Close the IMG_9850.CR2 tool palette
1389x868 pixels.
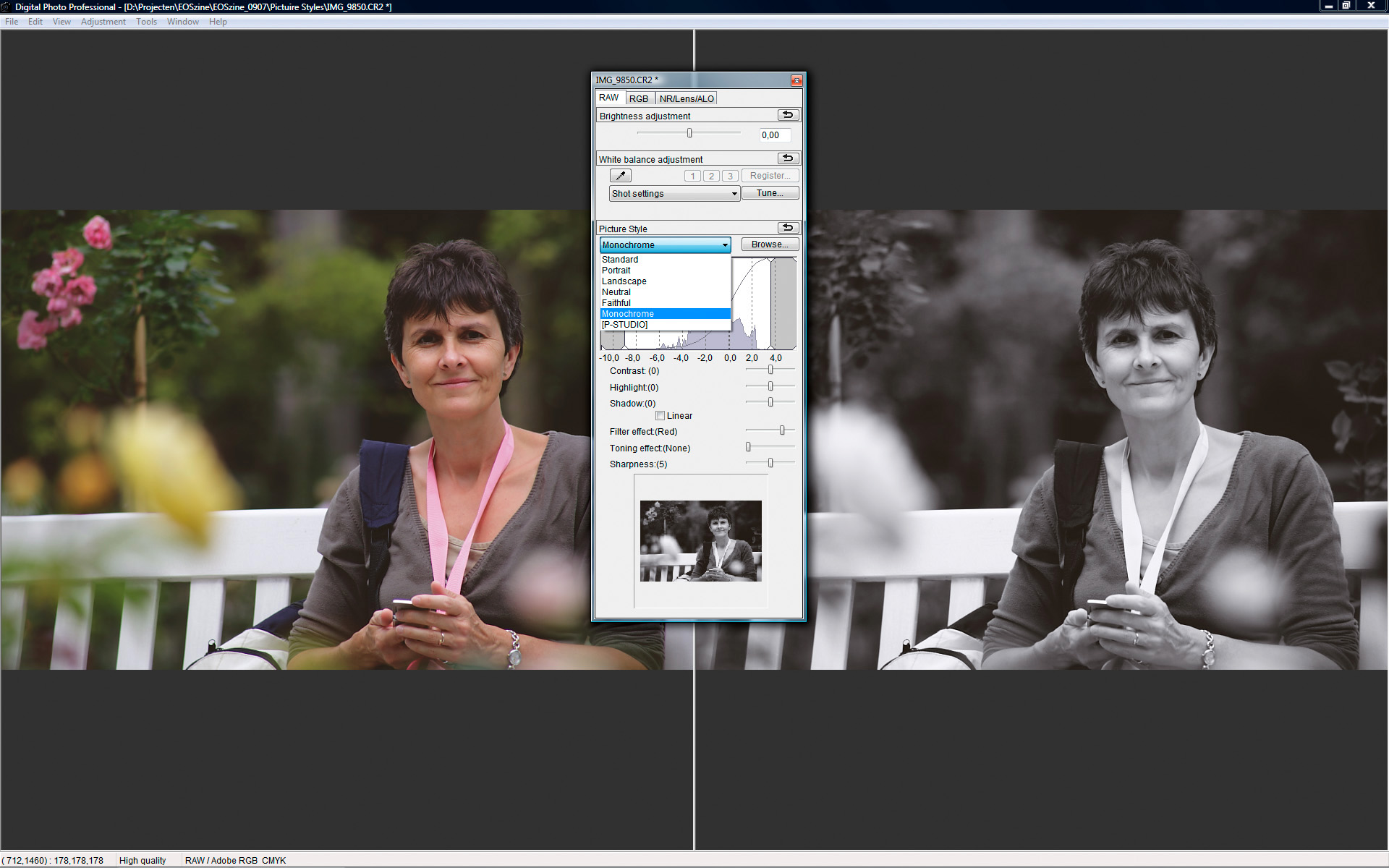point(797,80)
